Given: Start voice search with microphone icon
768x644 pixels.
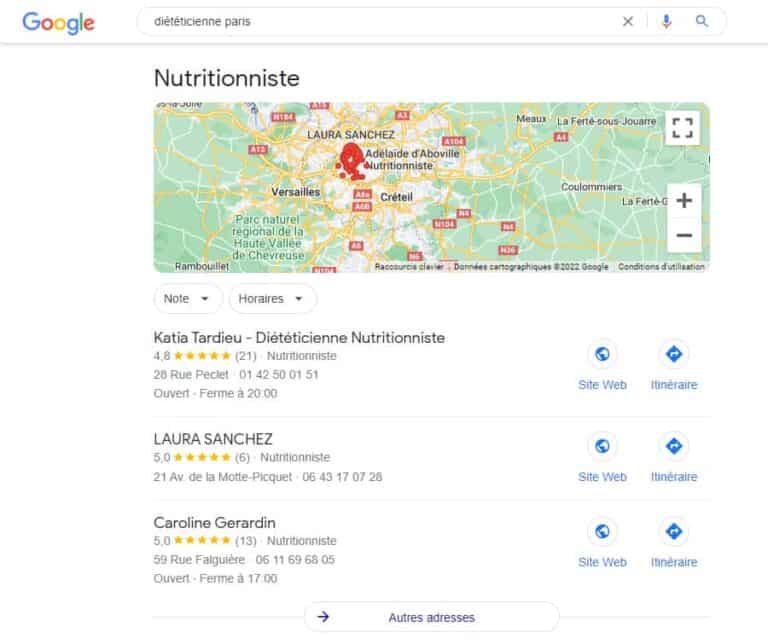Looking at the screenshot, I should (666, 21).
